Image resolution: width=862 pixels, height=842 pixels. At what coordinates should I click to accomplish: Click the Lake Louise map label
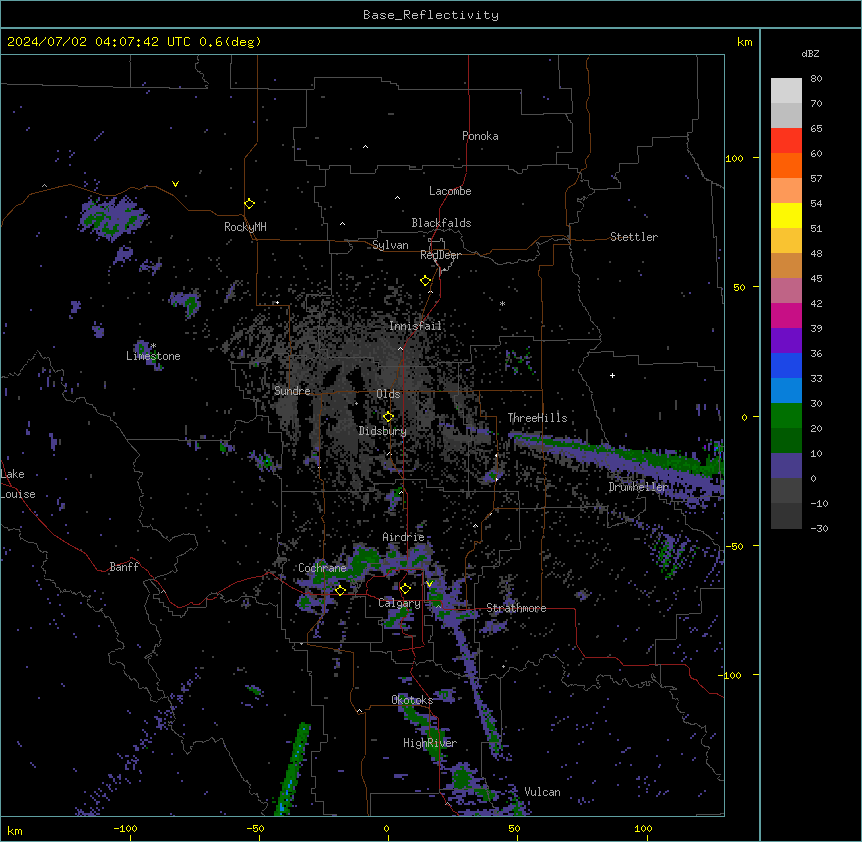click(18, 484)
